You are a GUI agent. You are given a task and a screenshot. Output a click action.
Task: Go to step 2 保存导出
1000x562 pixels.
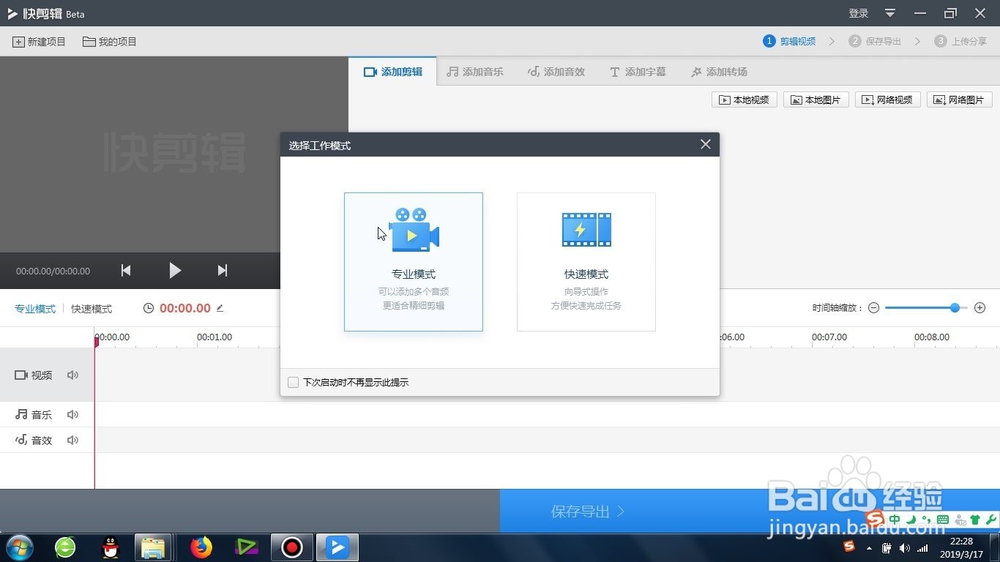pos(875,41)
